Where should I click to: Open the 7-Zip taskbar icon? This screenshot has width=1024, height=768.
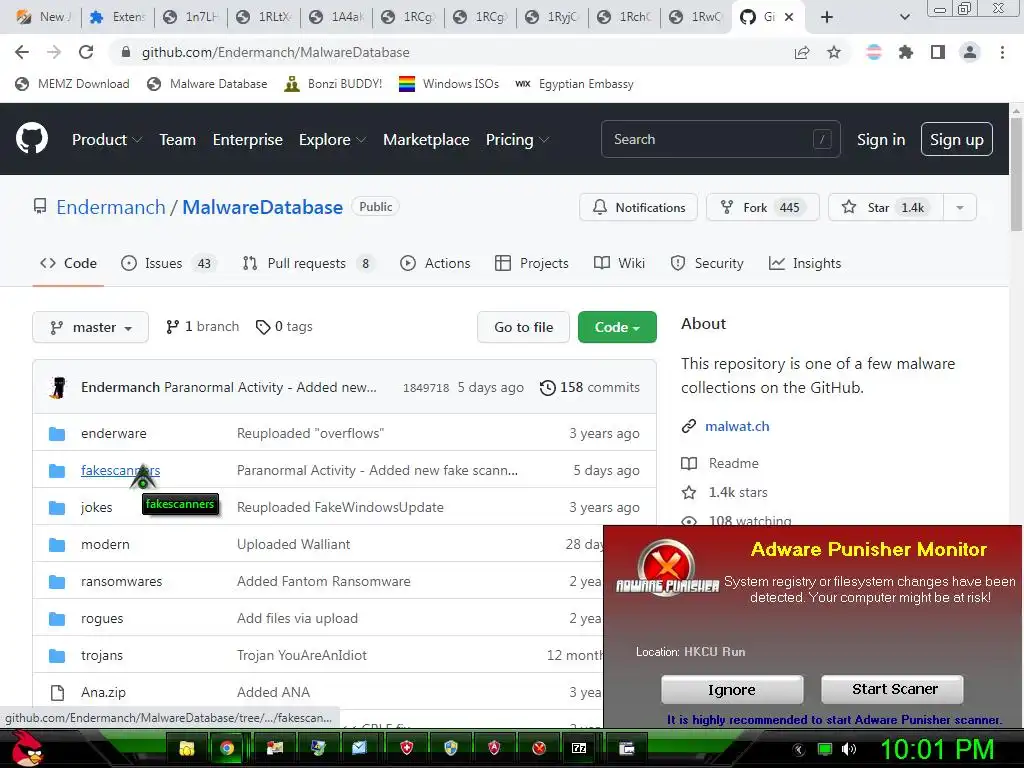coord(579,748)
